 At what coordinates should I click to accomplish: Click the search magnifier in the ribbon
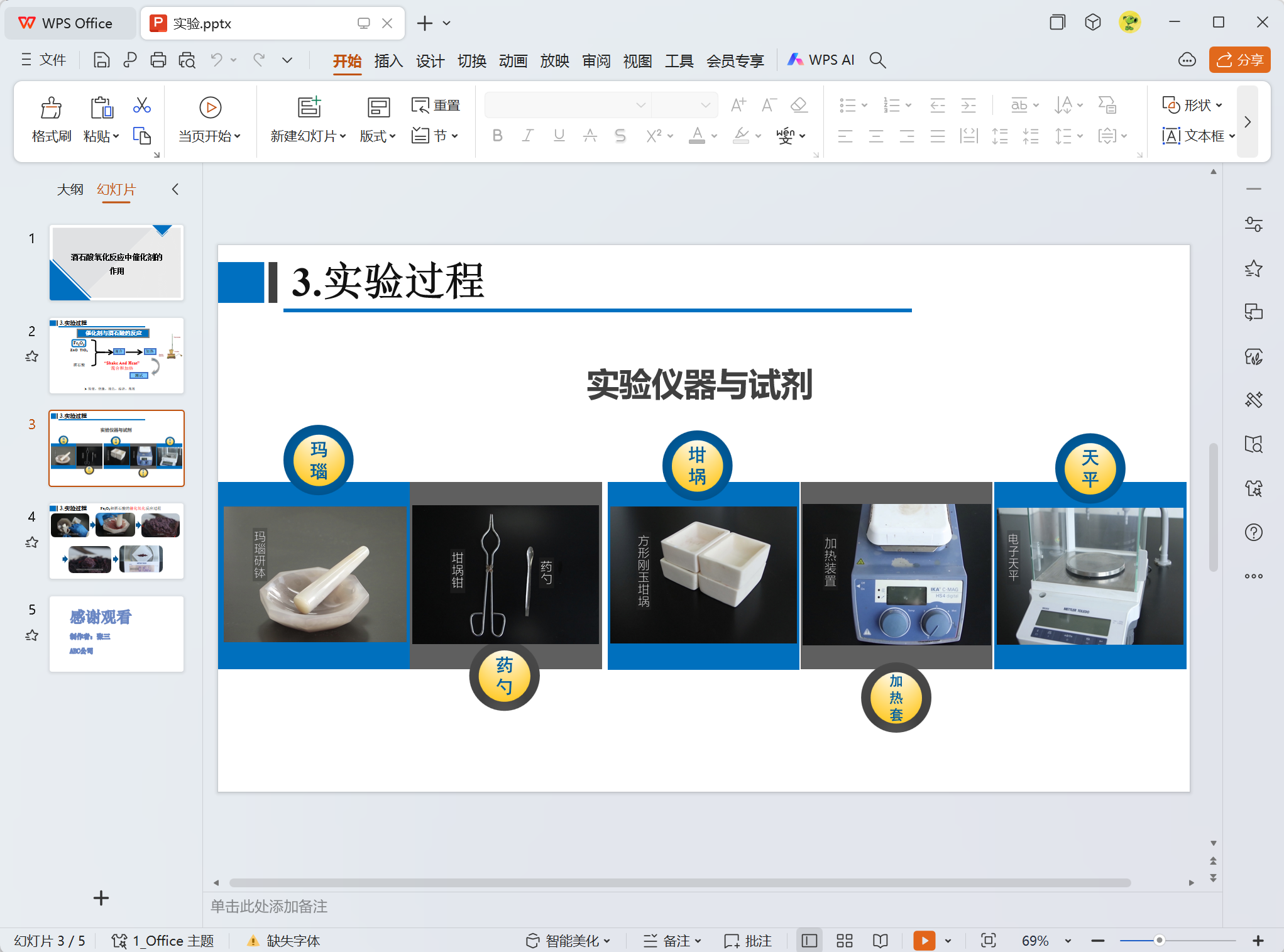tap(878, 60)
